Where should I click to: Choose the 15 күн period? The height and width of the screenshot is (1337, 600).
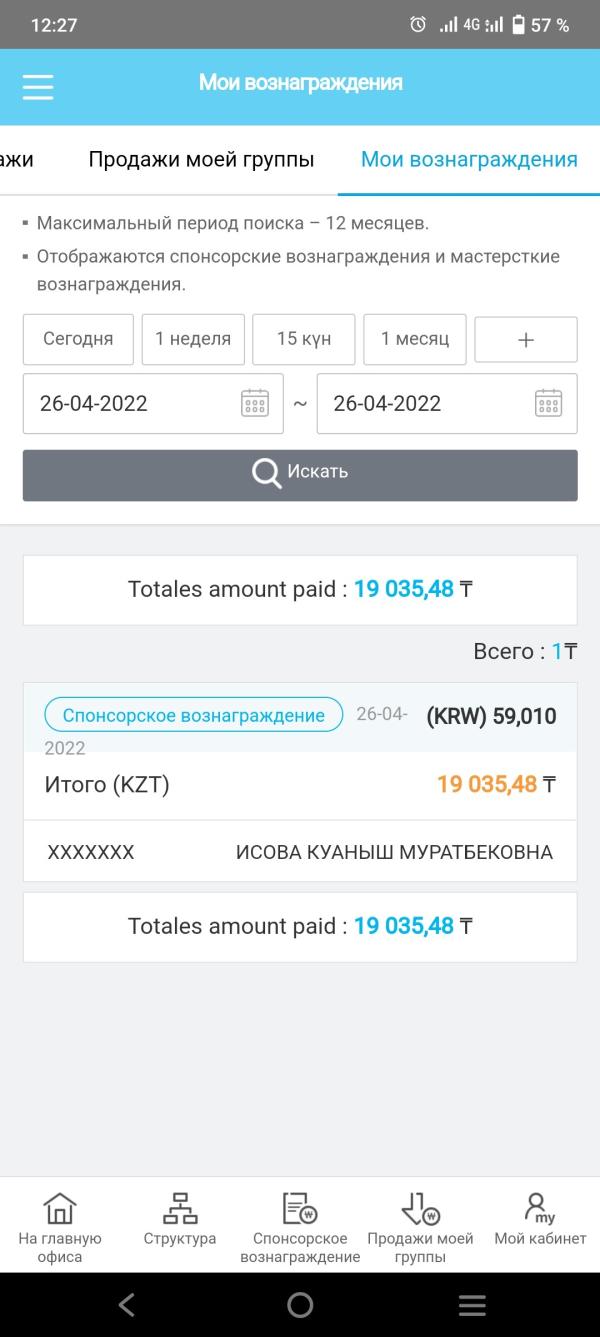[304, 339]
